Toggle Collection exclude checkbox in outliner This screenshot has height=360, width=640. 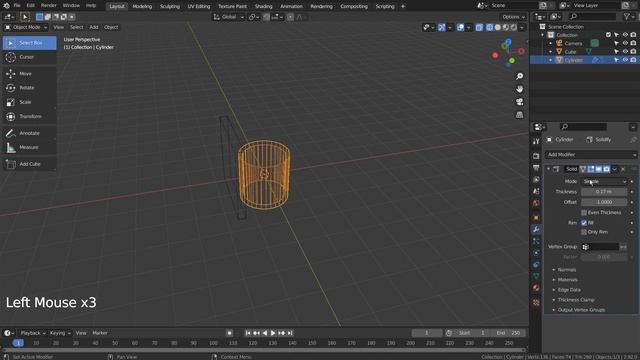[x=608, y=35]
